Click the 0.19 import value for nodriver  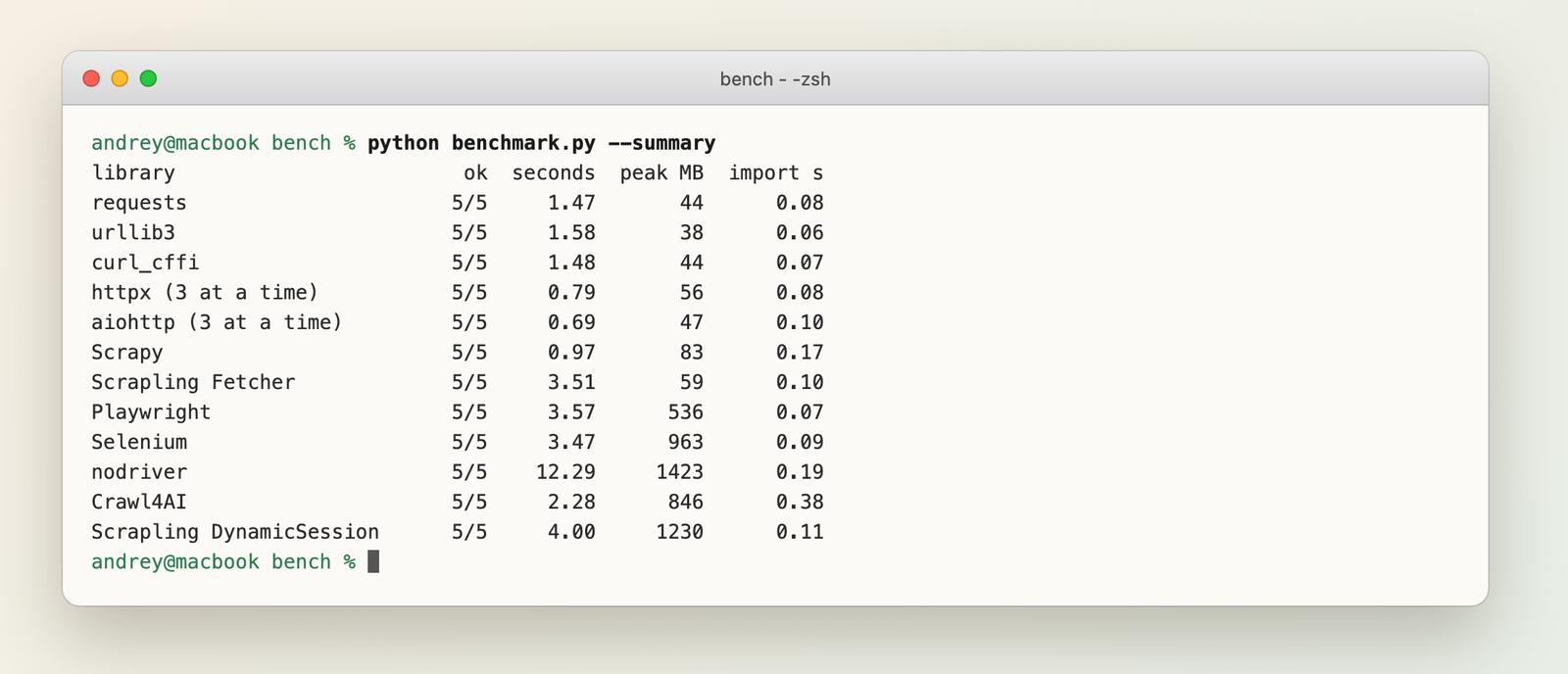pos(800,472)
